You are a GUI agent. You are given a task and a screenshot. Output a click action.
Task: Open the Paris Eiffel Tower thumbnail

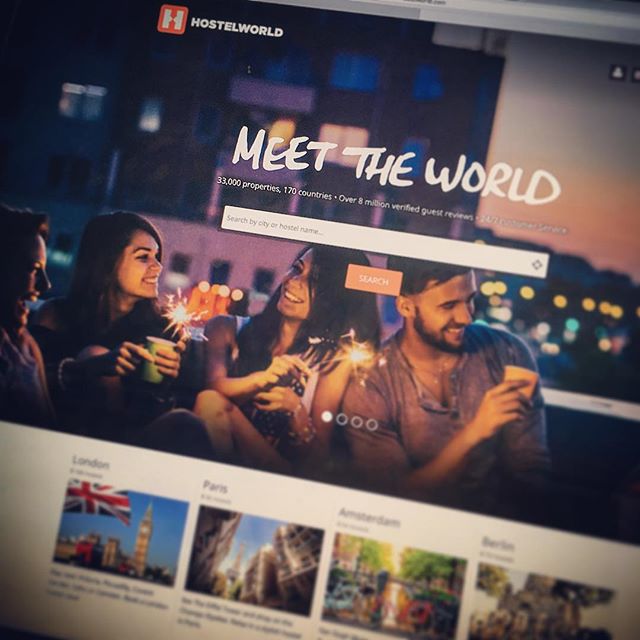[x=255, y=560]
